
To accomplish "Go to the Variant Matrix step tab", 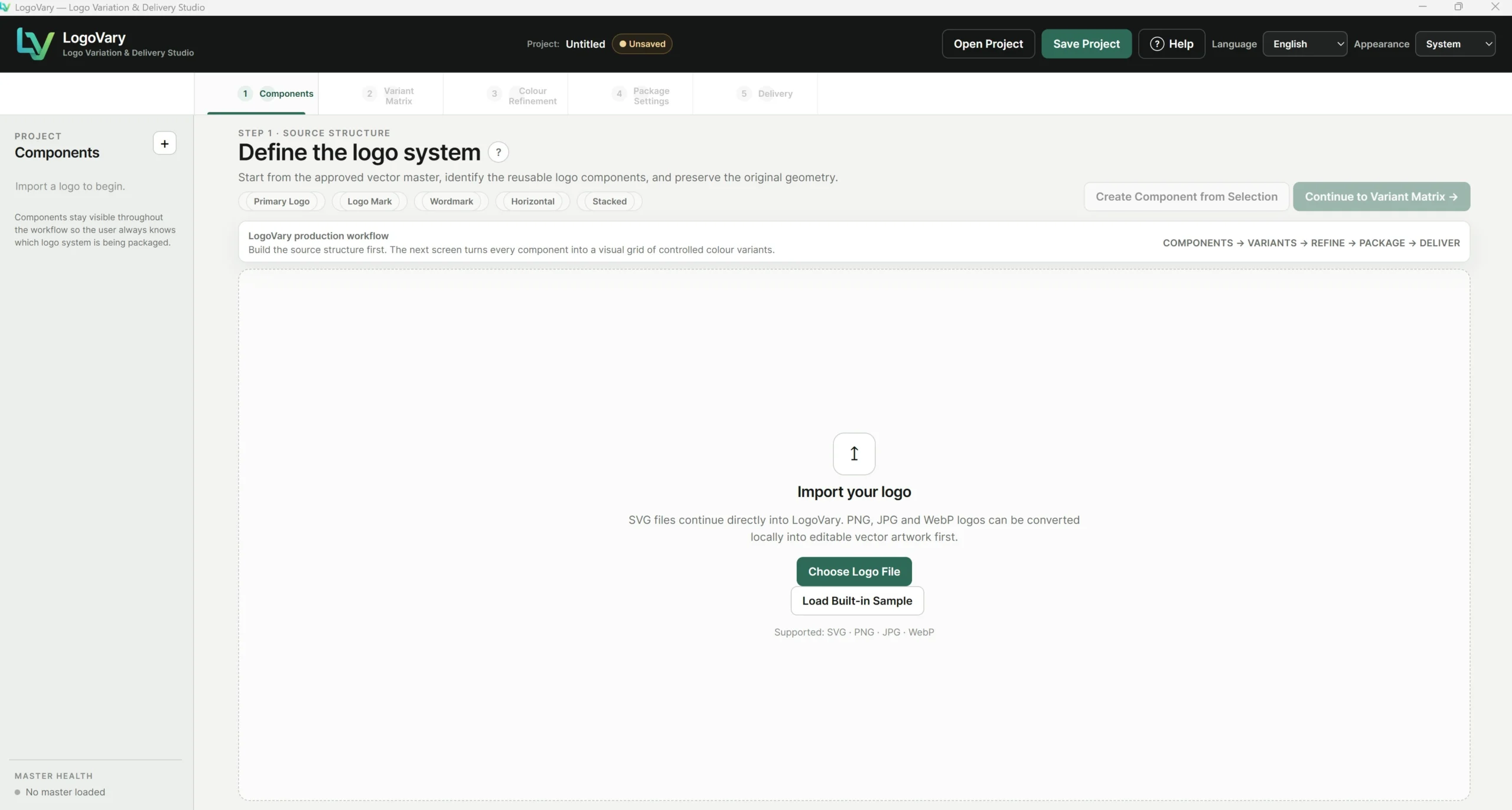I will pyautogui.click(x=381, y=93).
